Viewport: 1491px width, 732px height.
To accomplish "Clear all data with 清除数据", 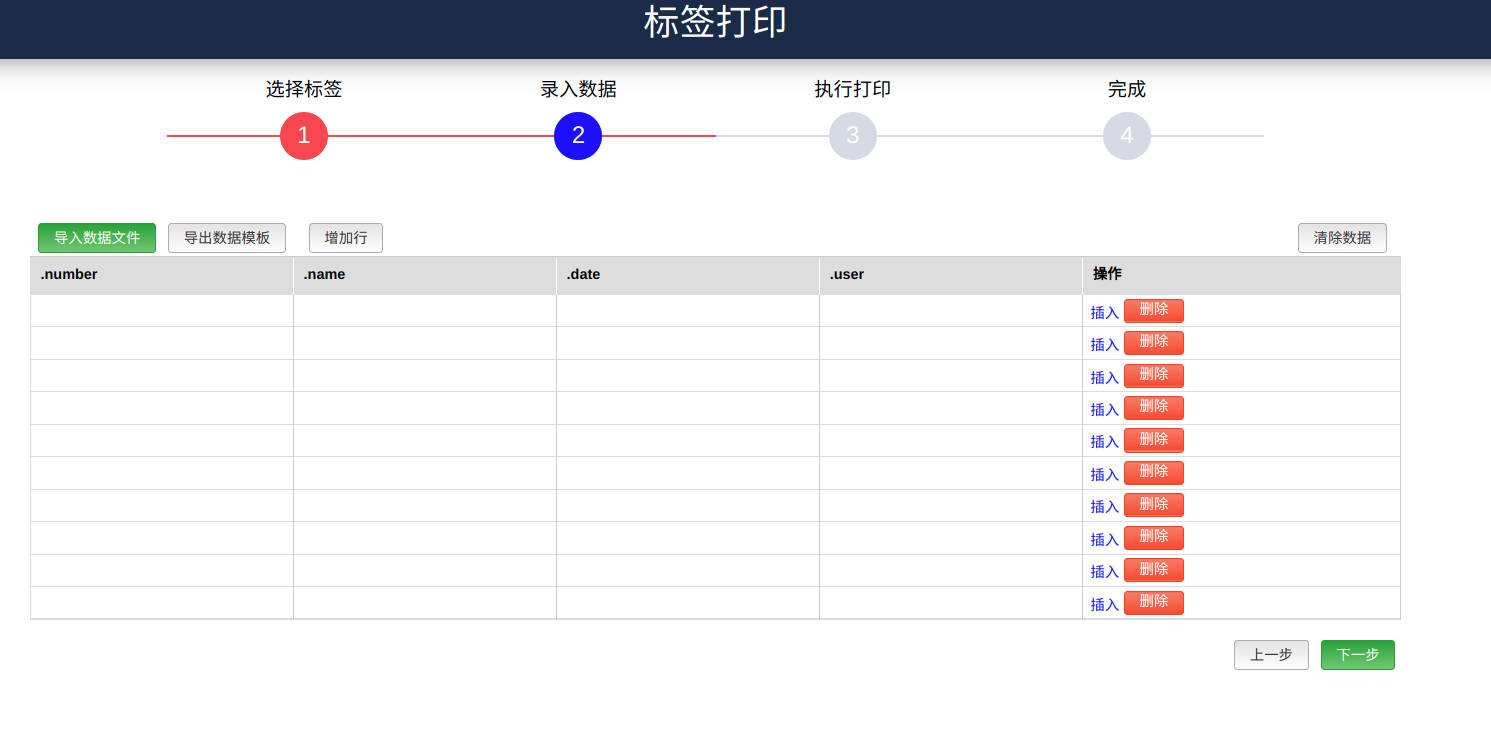I will click(x=1342, y=238).
